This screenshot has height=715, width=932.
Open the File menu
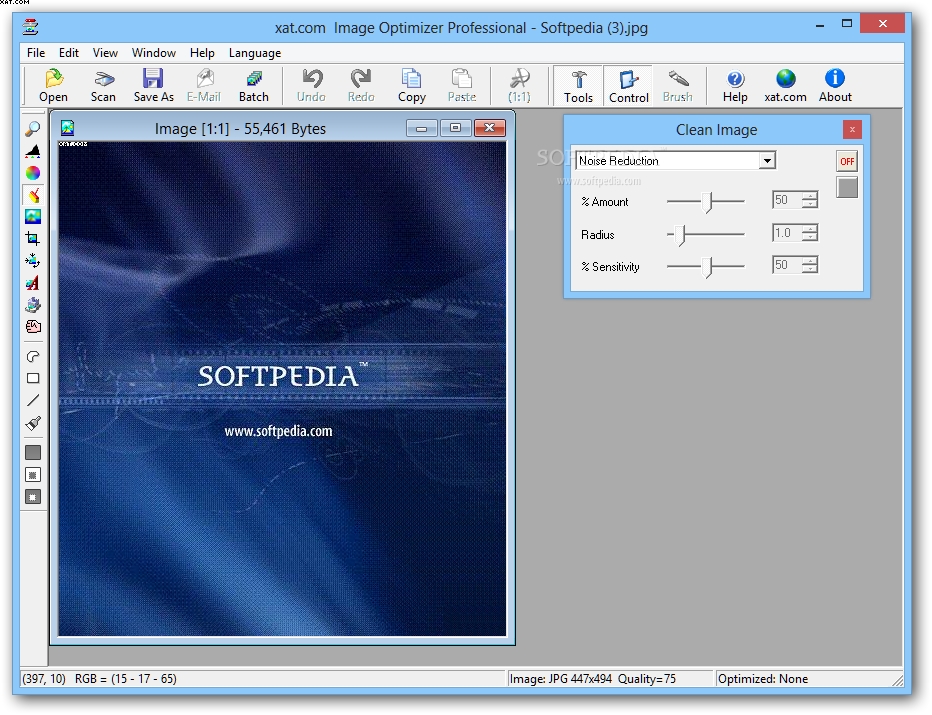point(36,53)
